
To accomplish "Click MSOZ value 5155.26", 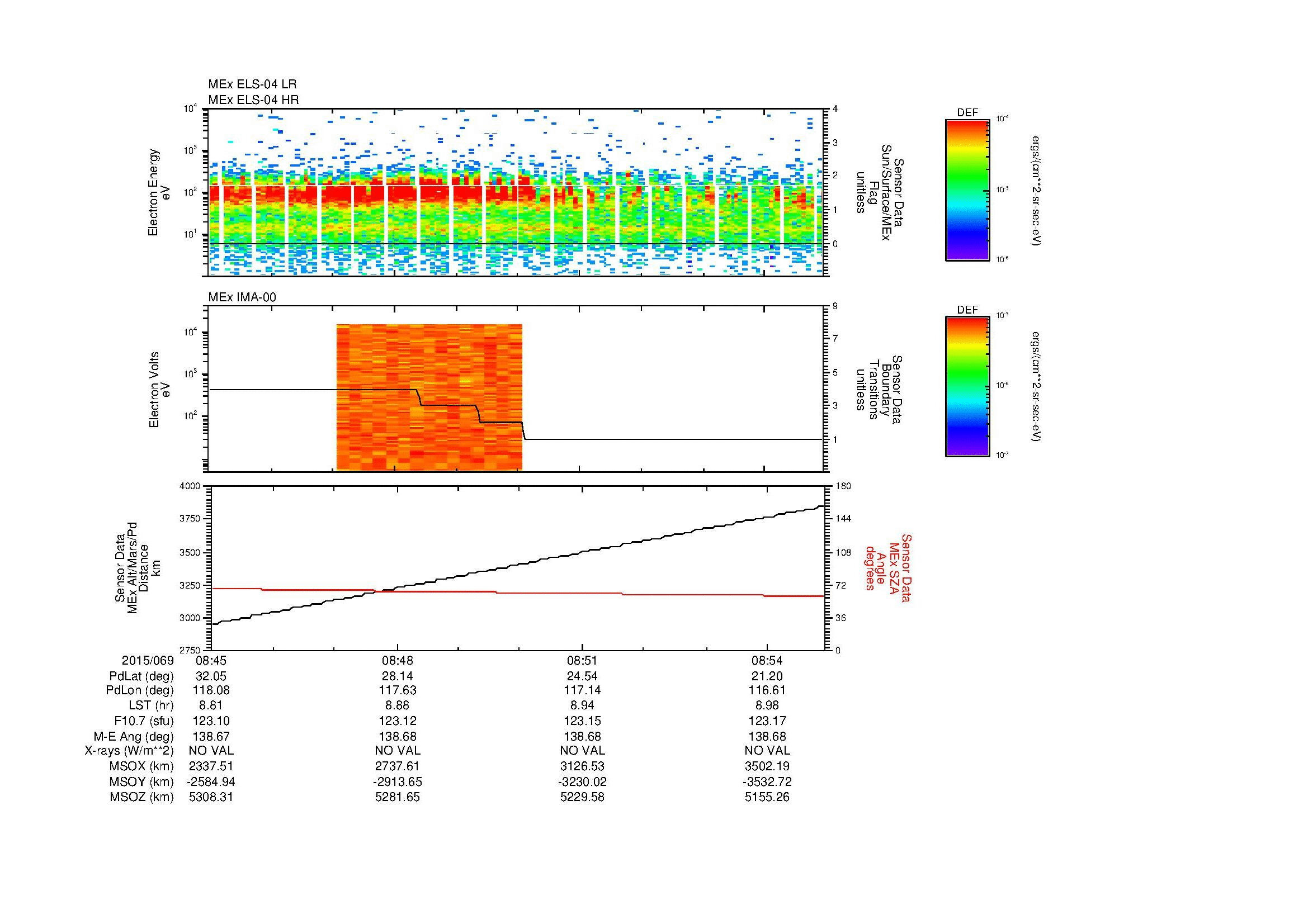I will (767, 798).
